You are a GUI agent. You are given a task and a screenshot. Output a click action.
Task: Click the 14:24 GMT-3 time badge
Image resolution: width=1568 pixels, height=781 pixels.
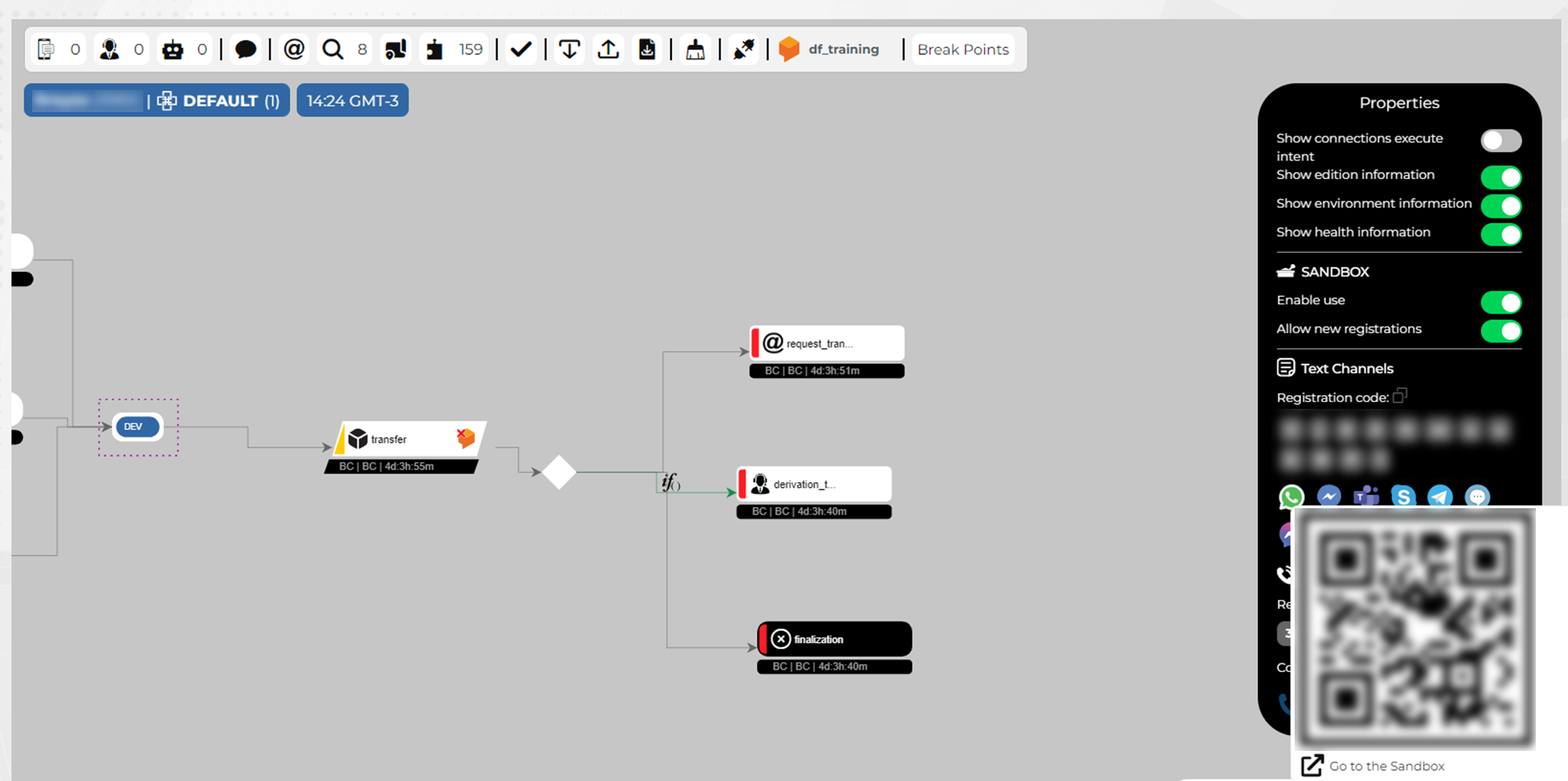(x=352, y=101)
